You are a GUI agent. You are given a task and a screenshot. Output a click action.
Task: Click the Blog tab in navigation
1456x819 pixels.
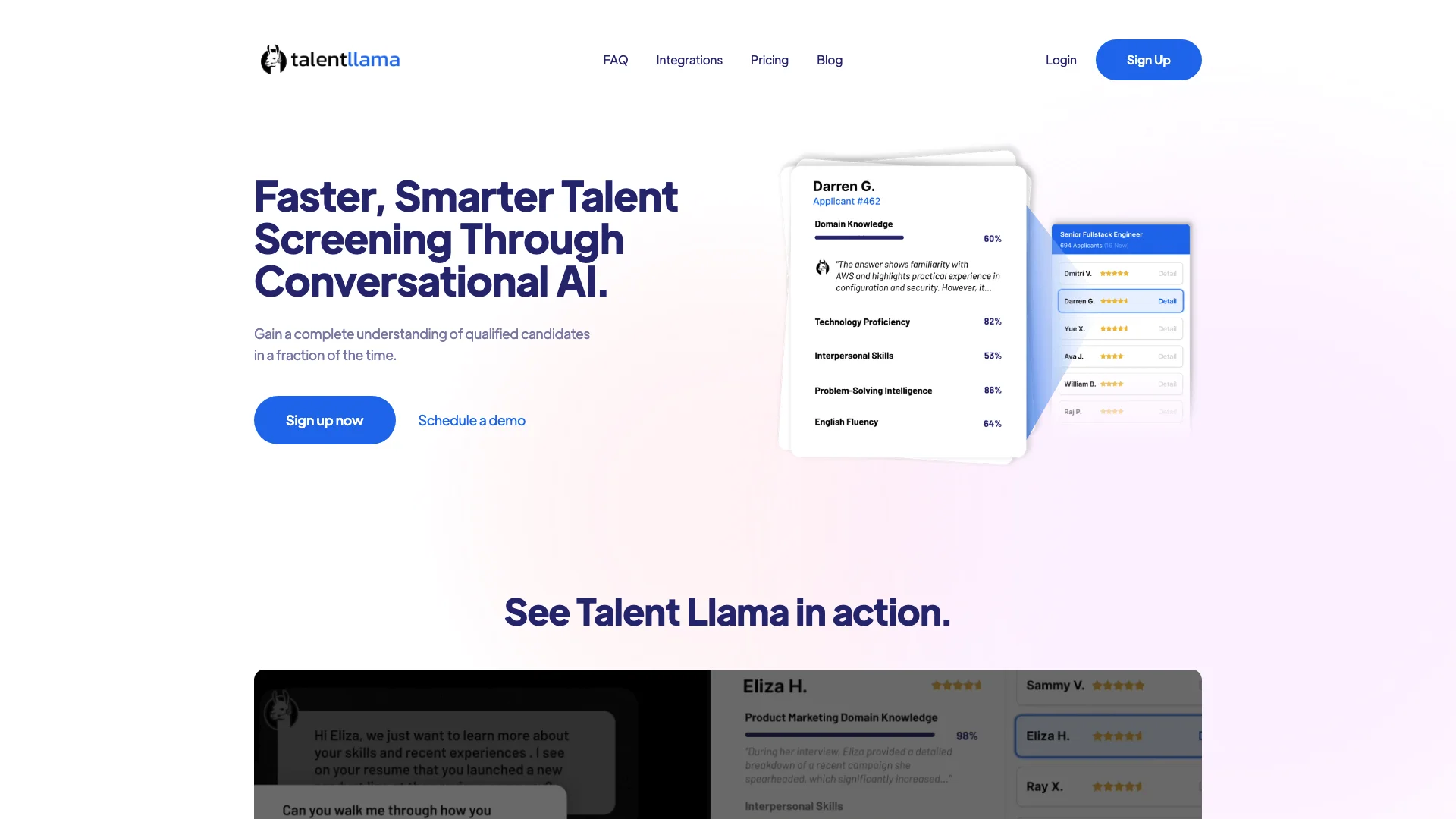pos(829,59)
